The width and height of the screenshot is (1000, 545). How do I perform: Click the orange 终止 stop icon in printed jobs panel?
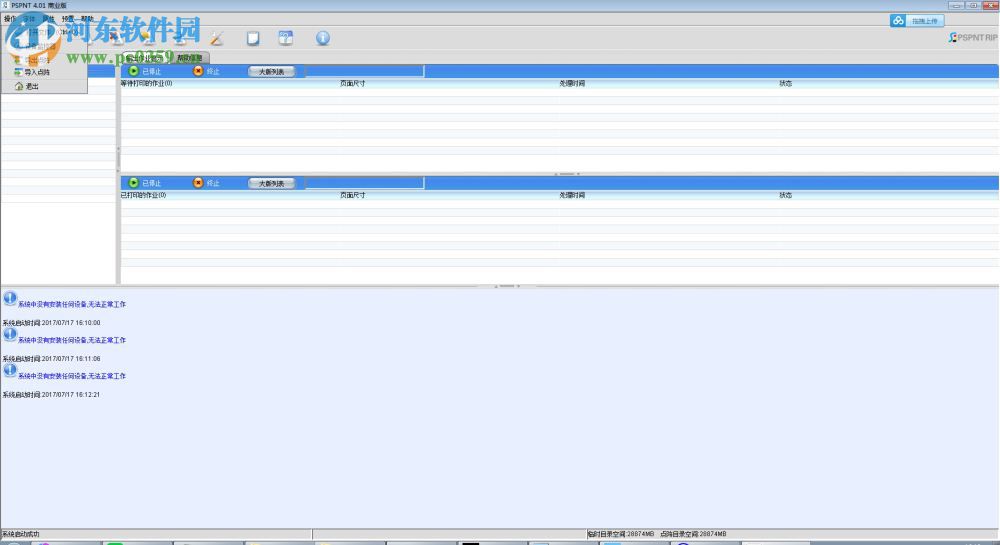click(x=198, y=183)
